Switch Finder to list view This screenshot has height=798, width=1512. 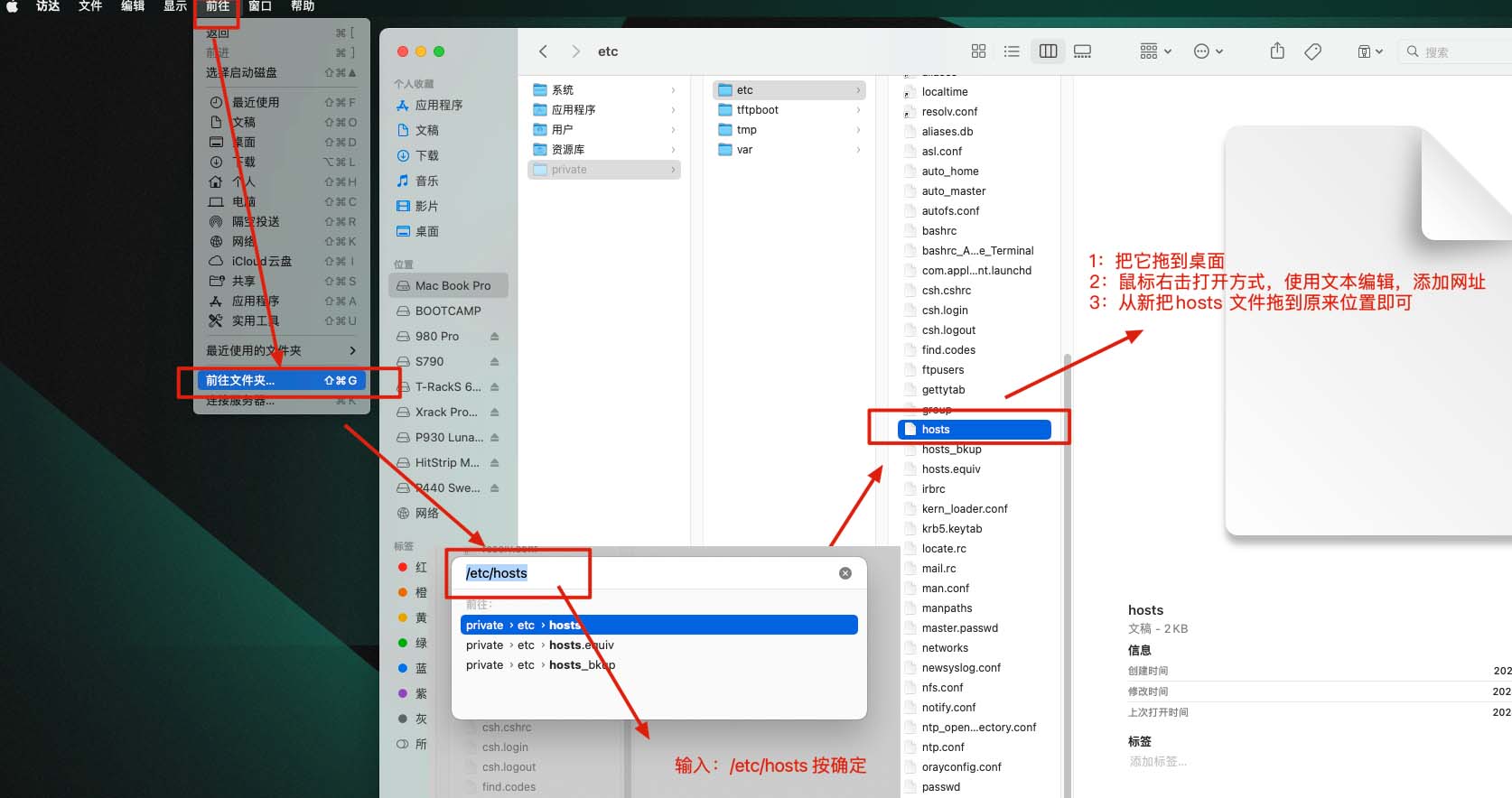[x=1012, y=51]
